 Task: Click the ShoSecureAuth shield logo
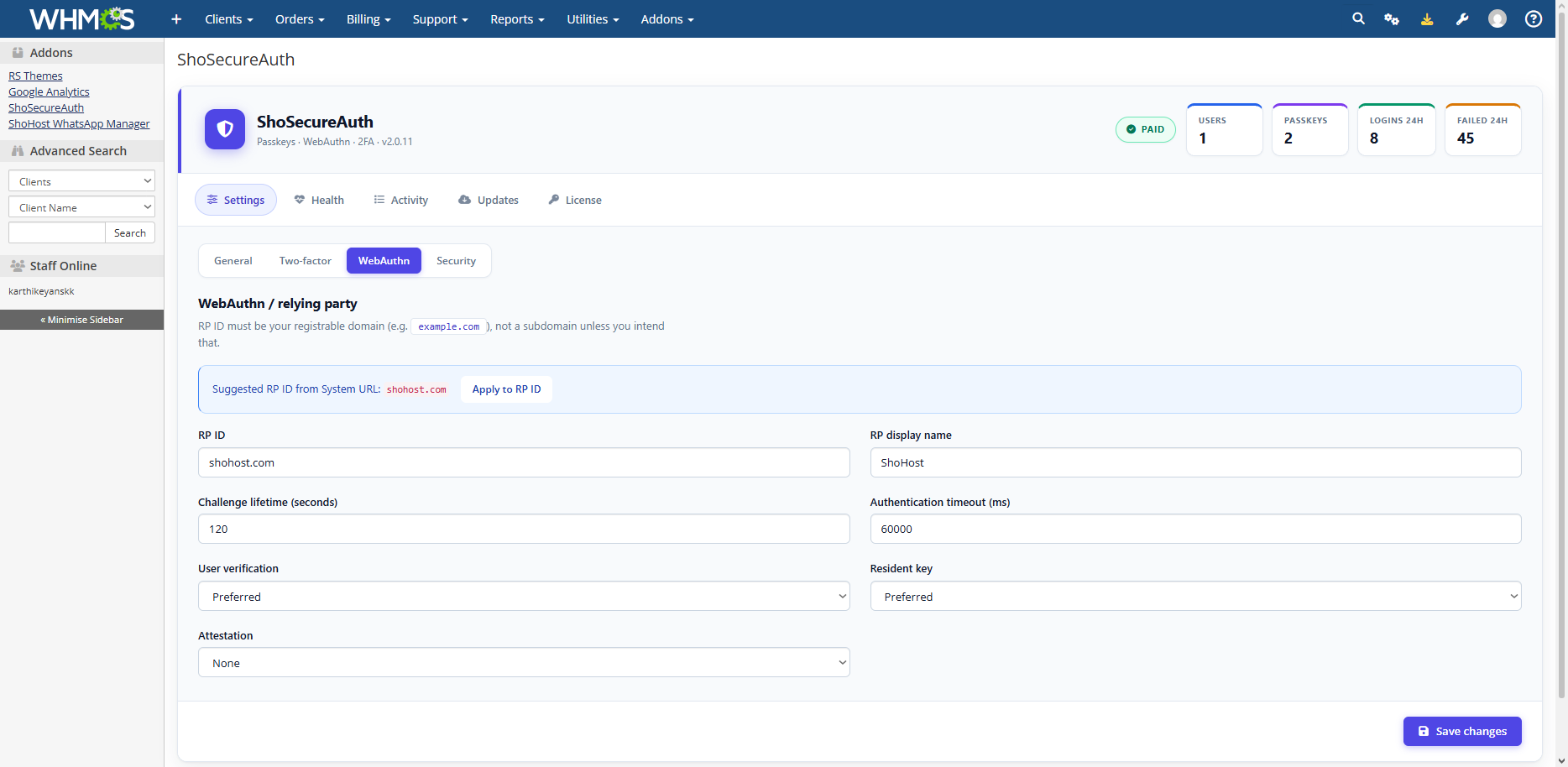coord(225,129)
